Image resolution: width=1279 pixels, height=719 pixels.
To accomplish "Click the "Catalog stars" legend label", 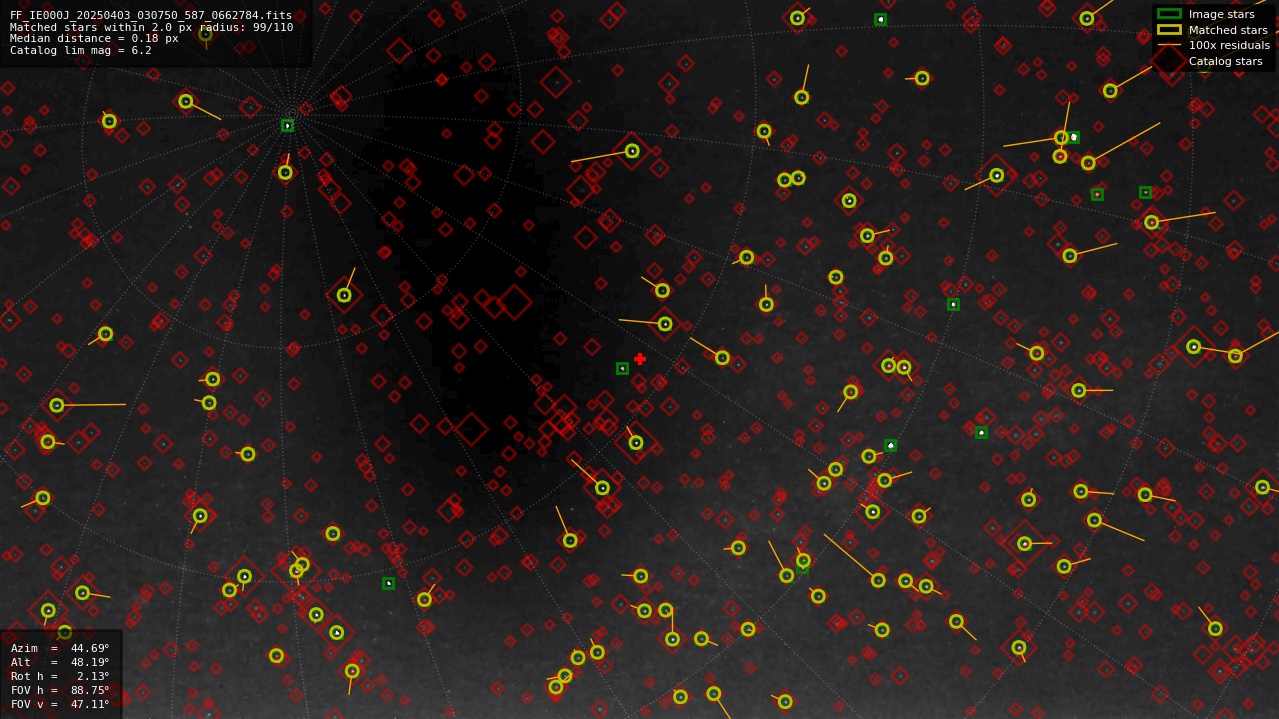I will pyautogui.click(x=1225, y=61).
